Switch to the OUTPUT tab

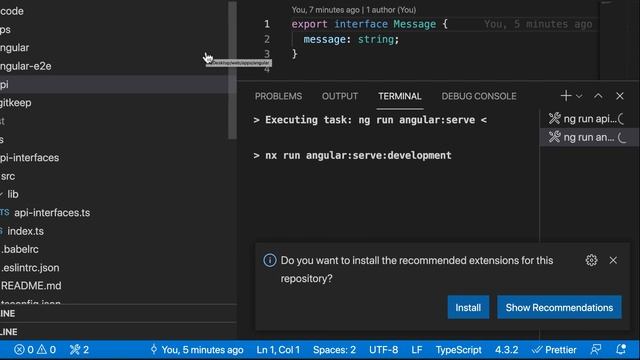340,96
